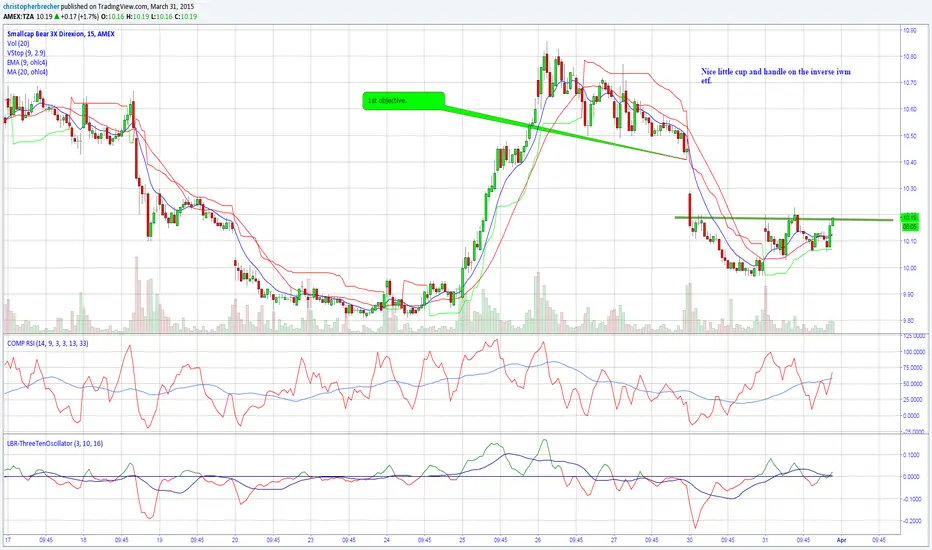932x550 pixels.
Task: Click the 10.80 price axis label
Action: [909, 56]
